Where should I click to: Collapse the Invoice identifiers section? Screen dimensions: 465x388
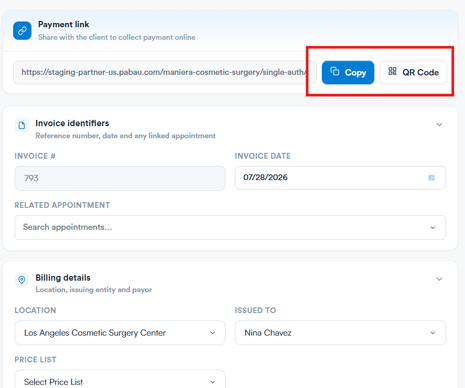click(439, 125)
